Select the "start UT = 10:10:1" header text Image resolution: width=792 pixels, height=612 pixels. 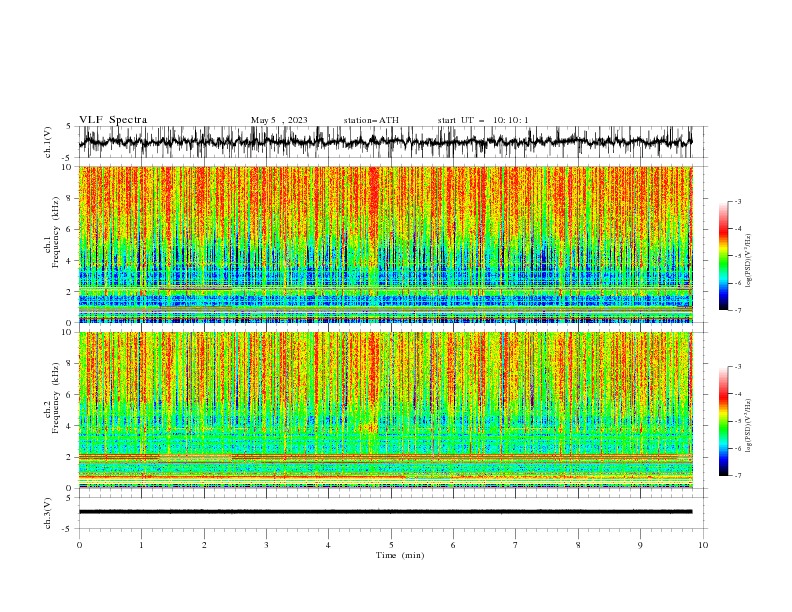point(483,120)
